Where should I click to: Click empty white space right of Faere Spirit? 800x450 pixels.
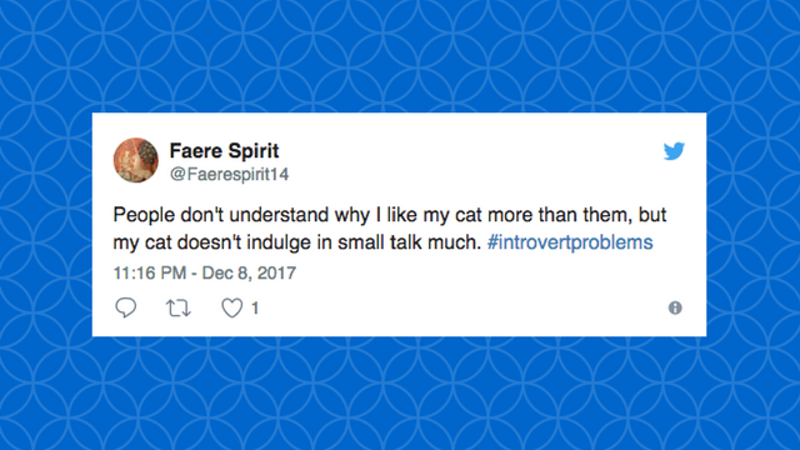point(469,153)
